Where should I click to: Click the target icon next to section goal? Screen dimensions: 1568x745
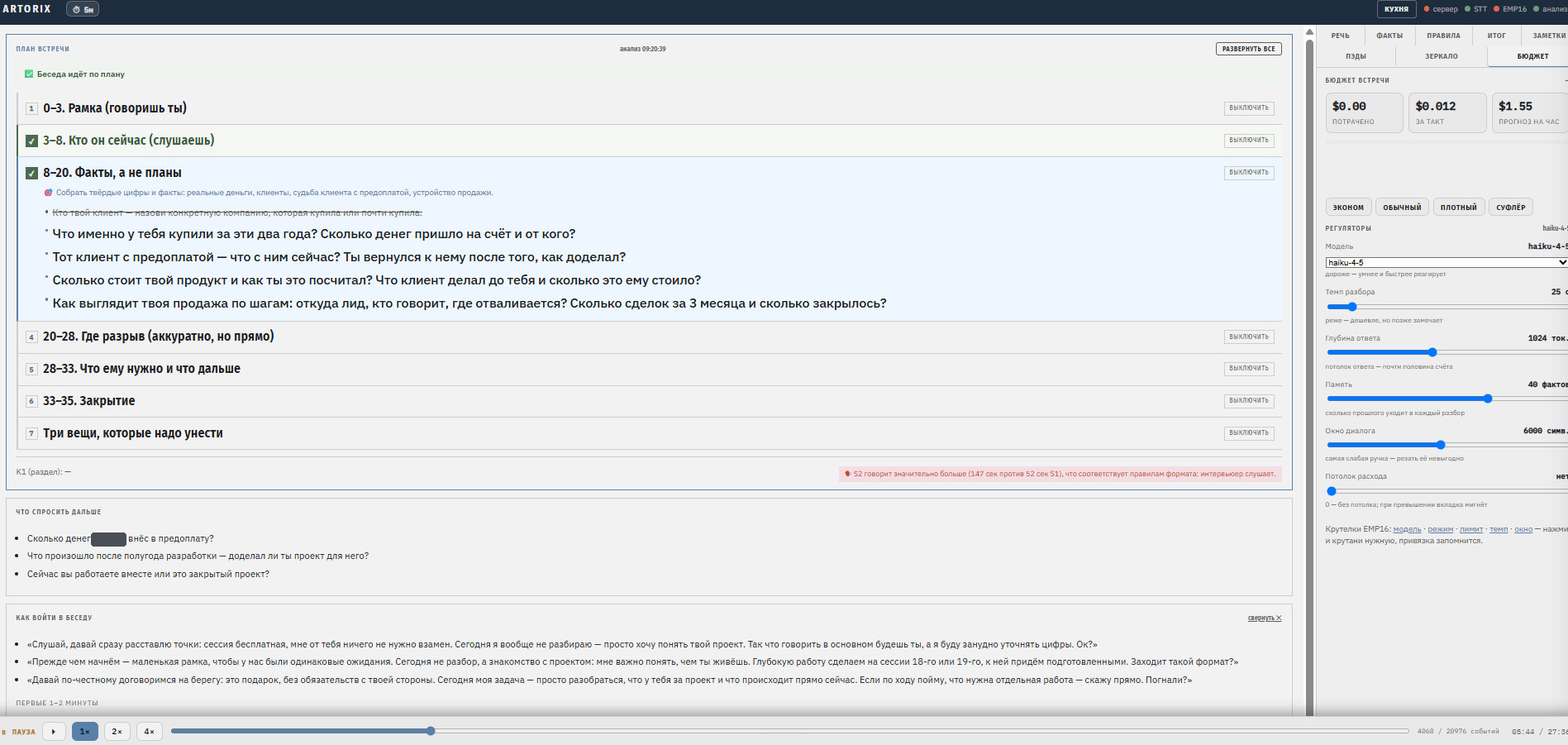click(48, 193)
